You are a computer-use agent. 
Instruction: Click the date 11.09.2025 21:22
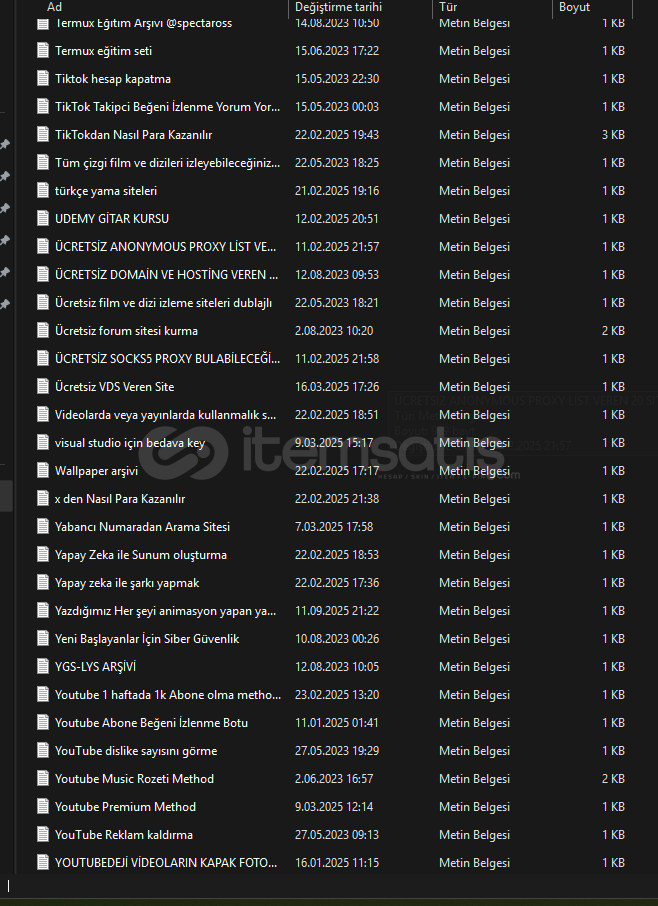(x=337, y=611)
